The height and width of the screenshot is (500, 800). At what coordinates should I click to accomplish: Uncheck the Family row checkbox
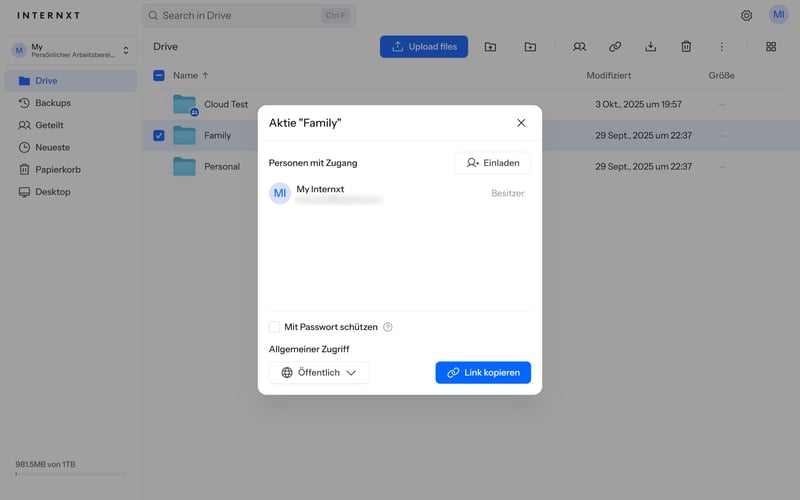(159, 136)
